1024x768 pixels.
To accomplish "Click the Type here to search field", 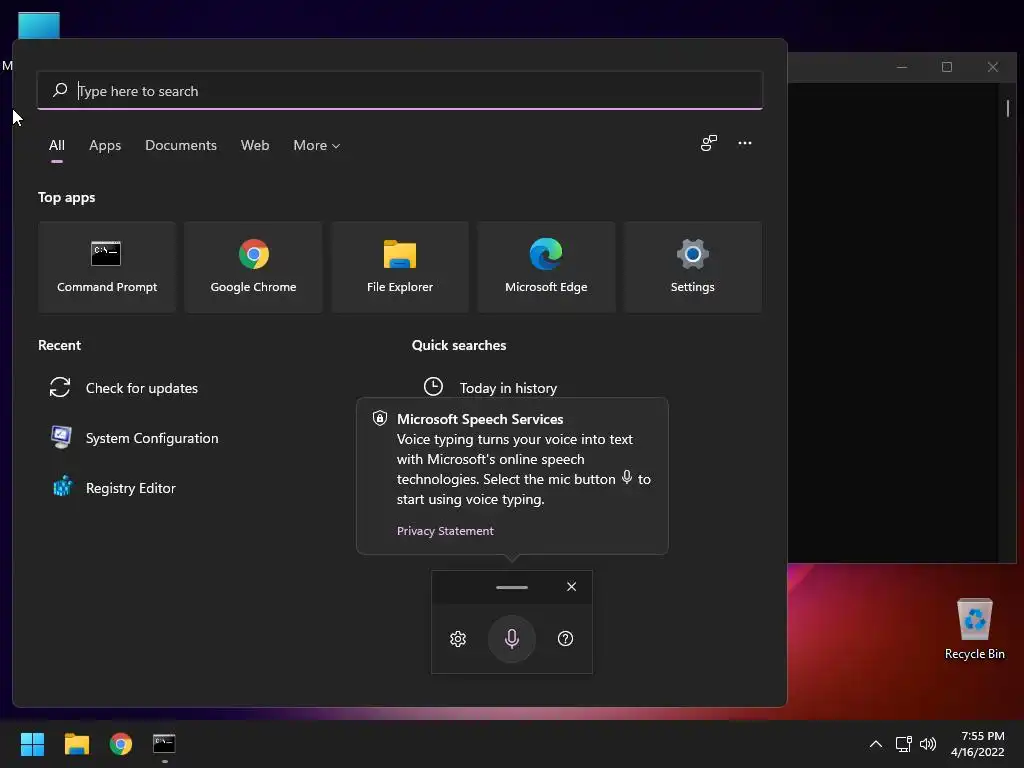I will click(400, 90).
